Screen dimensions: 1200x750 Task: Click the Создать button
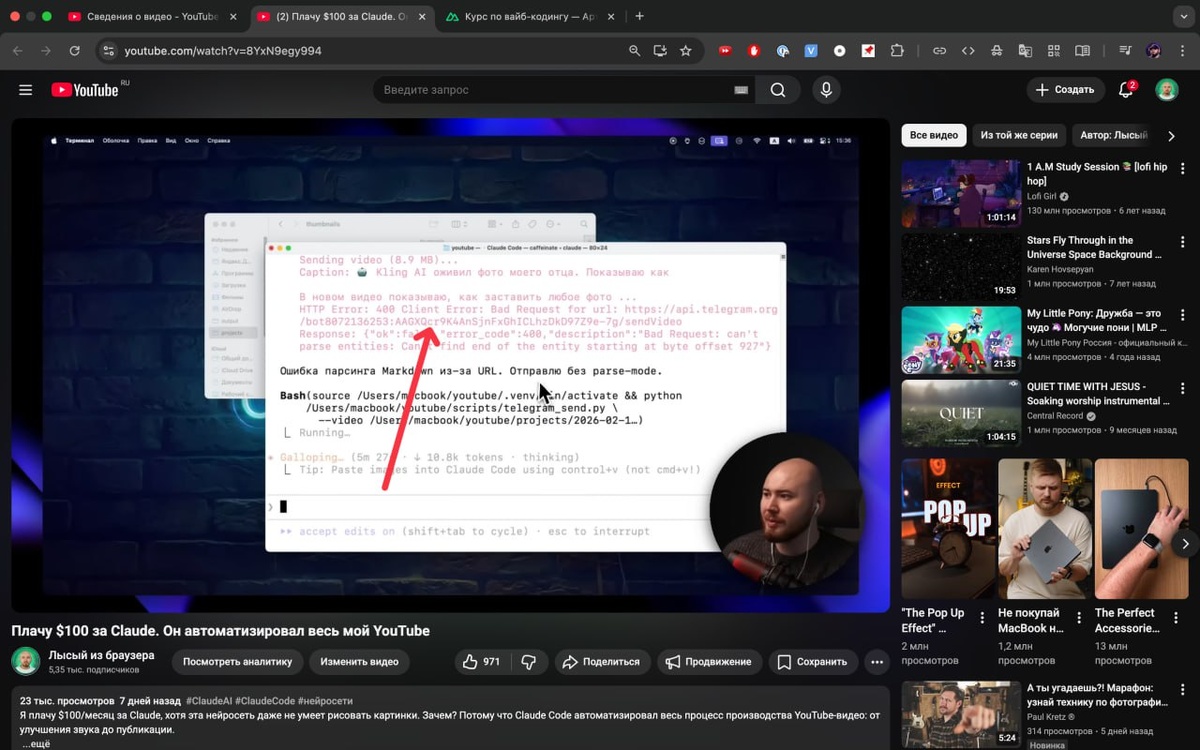click(1066, 90)
